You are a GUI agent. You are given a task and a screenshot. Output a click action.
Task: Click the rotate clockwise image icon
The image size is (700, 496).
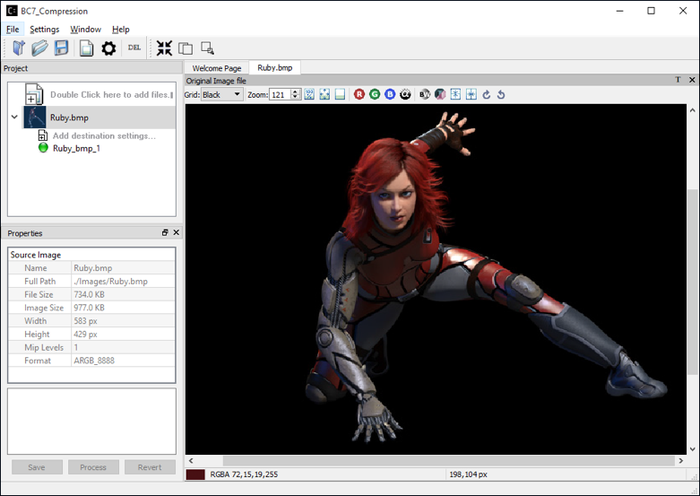coord(486,94)
